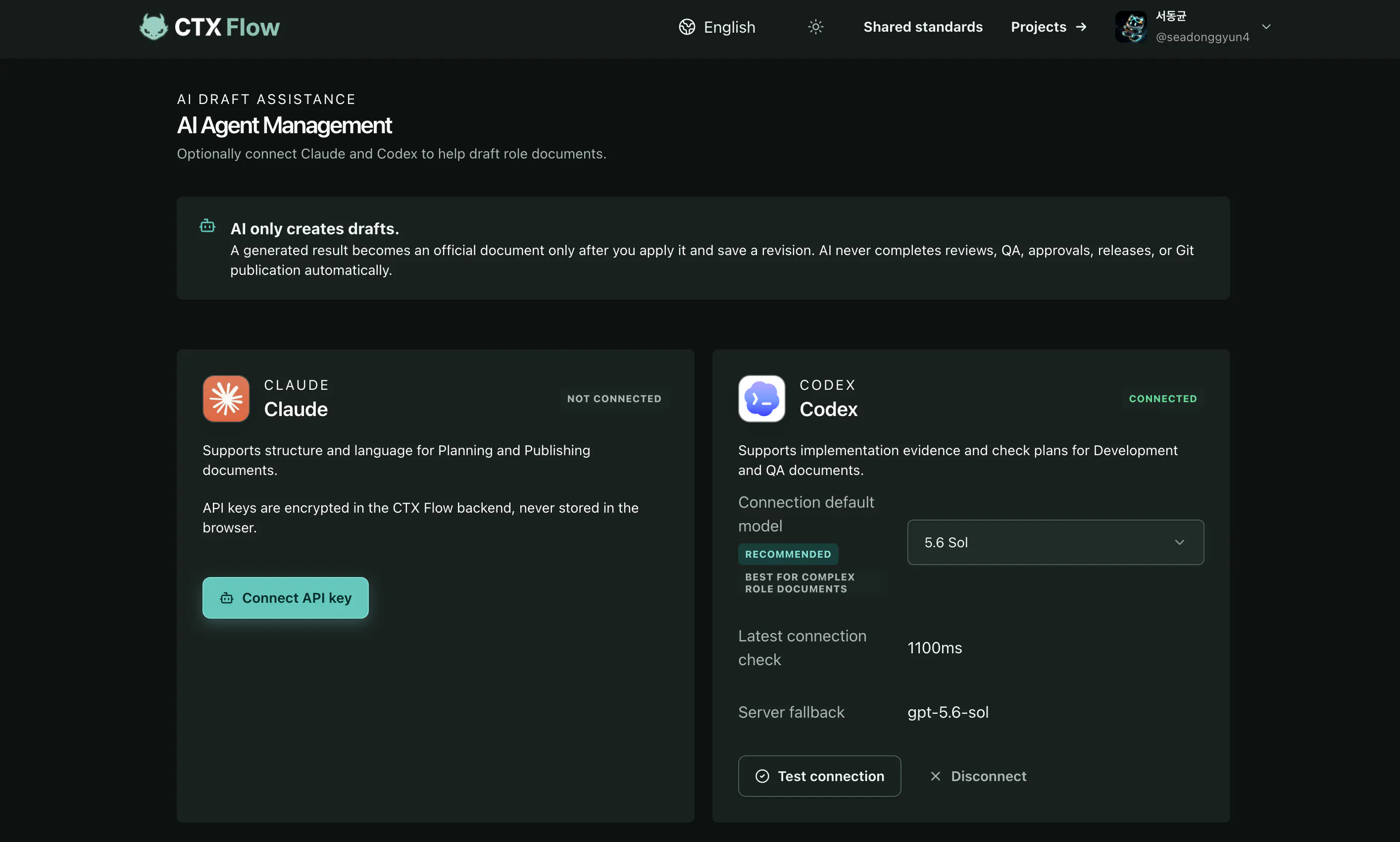
Task: Click the CTX Flow mascot logo icon
Action: point(153,27)
